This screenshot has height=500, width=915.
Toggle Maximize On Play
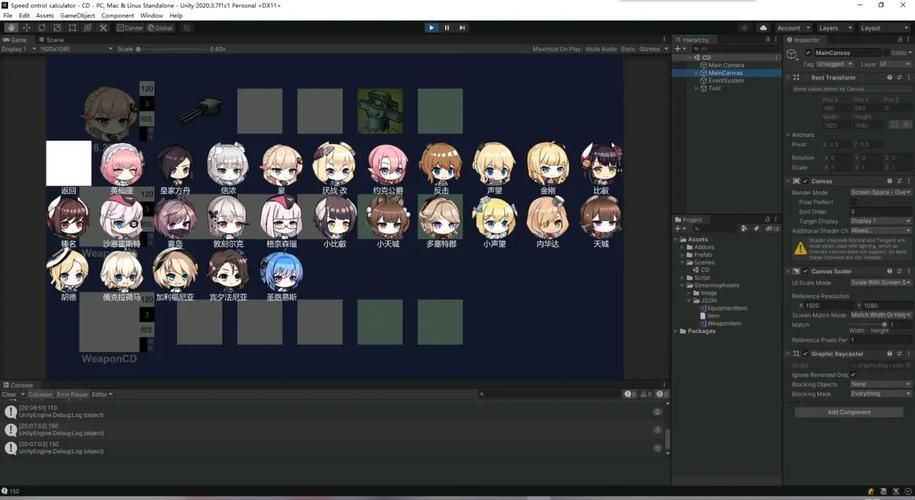click(557, 49)
